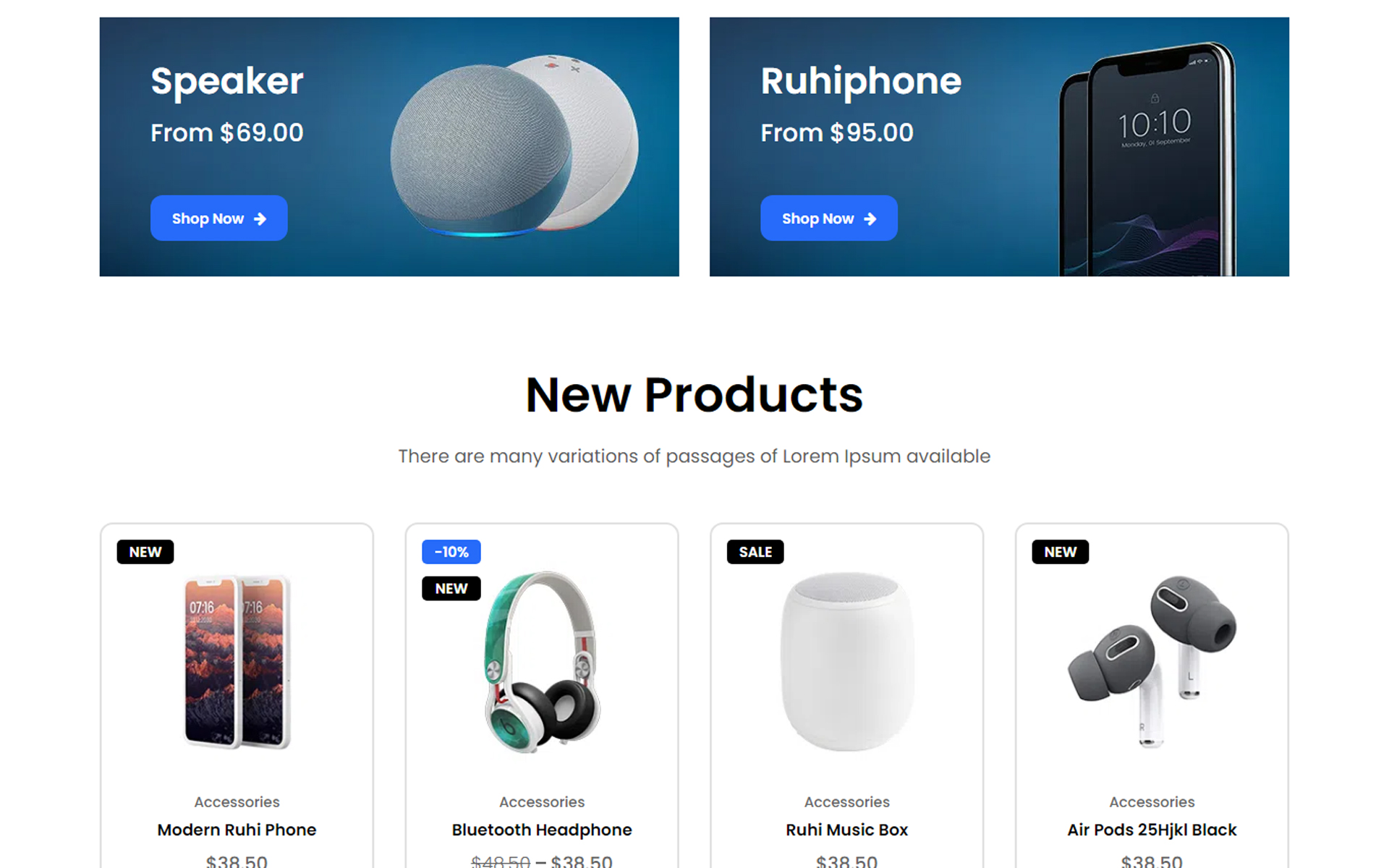The height and width of the screenshot is (868, 1389).
Task: Open the Modern Ruhi Phone product image
Action: [x=237, y=662]
